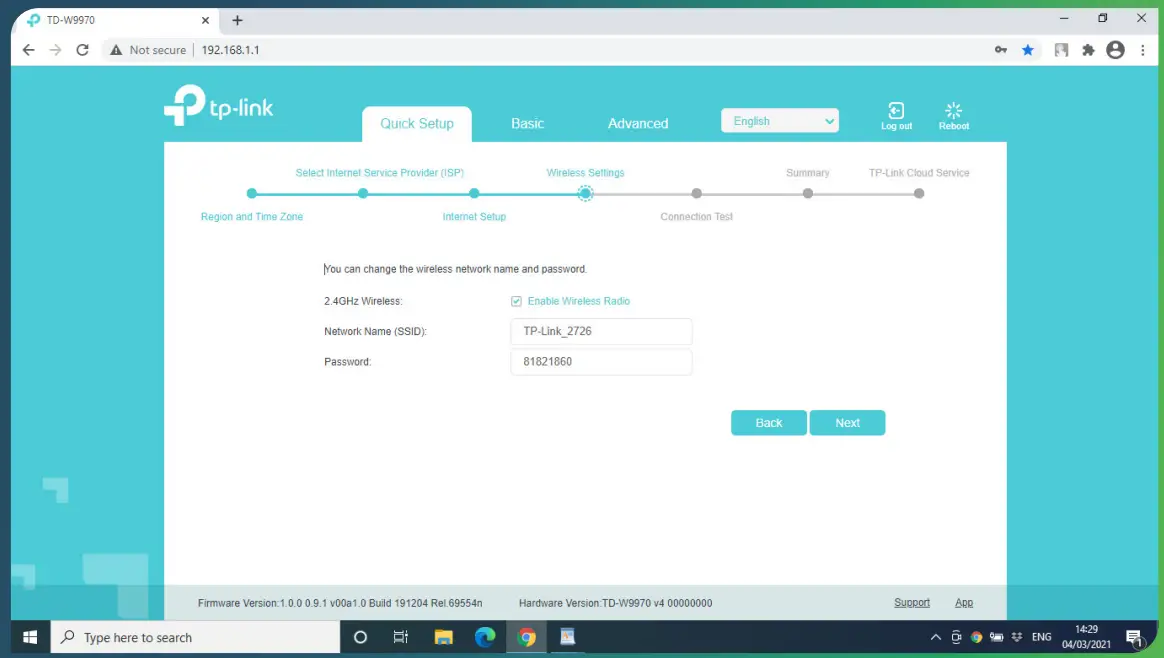Viewport: 1164px width, 658px height.
Task: Click the Internet Setup step dot
Action: (x=474, y=193)
